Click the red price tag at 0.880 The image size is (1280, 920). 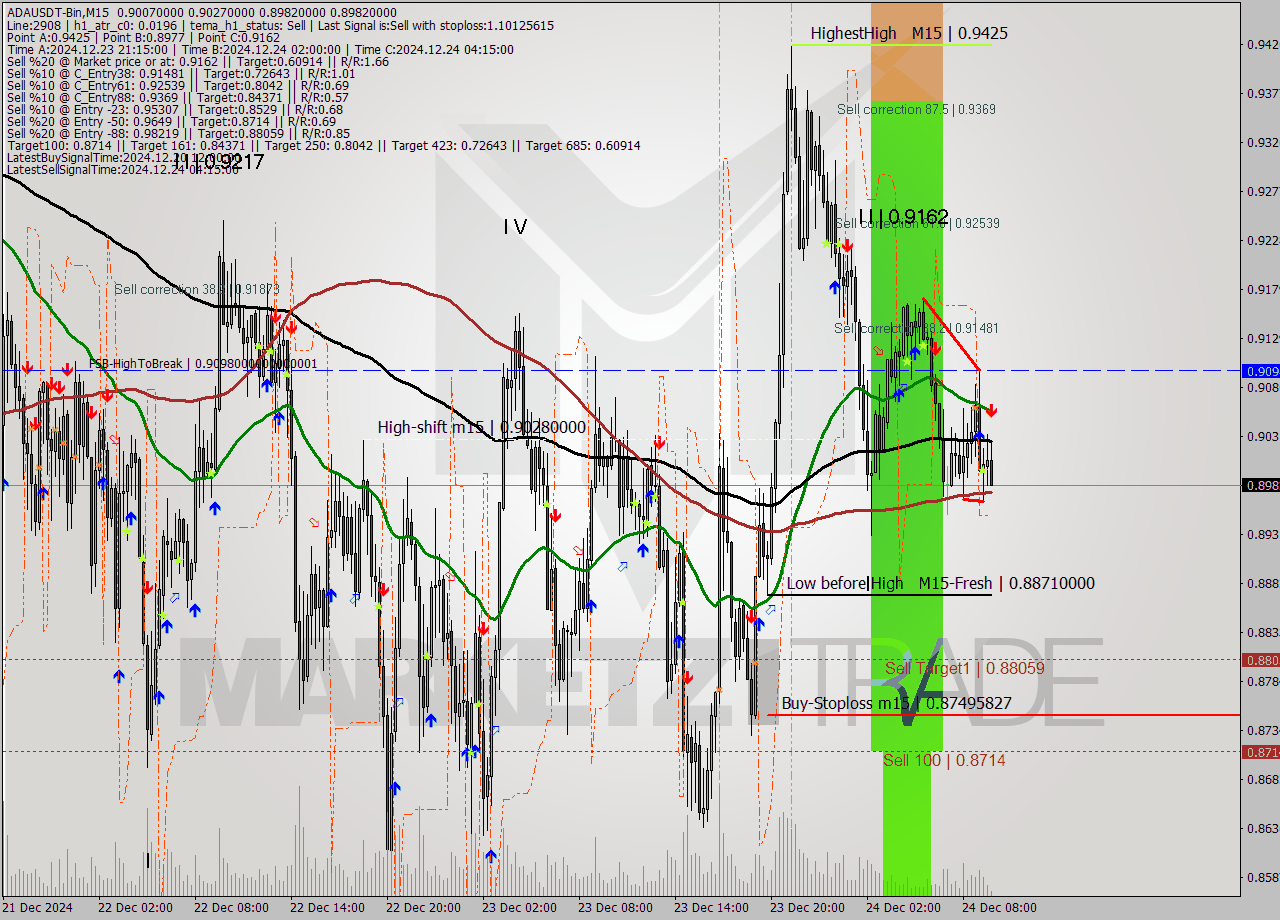point(1260,660)
